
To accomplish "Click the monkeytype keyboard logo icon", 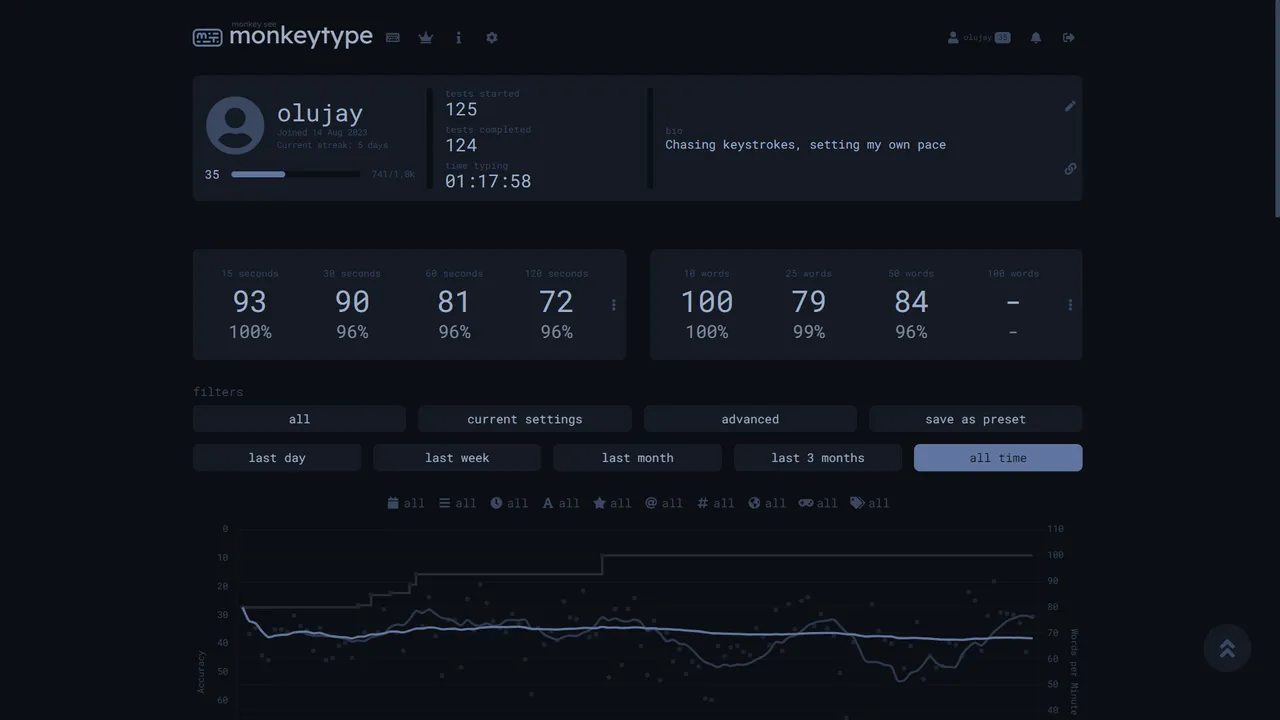I will point(207,38).
